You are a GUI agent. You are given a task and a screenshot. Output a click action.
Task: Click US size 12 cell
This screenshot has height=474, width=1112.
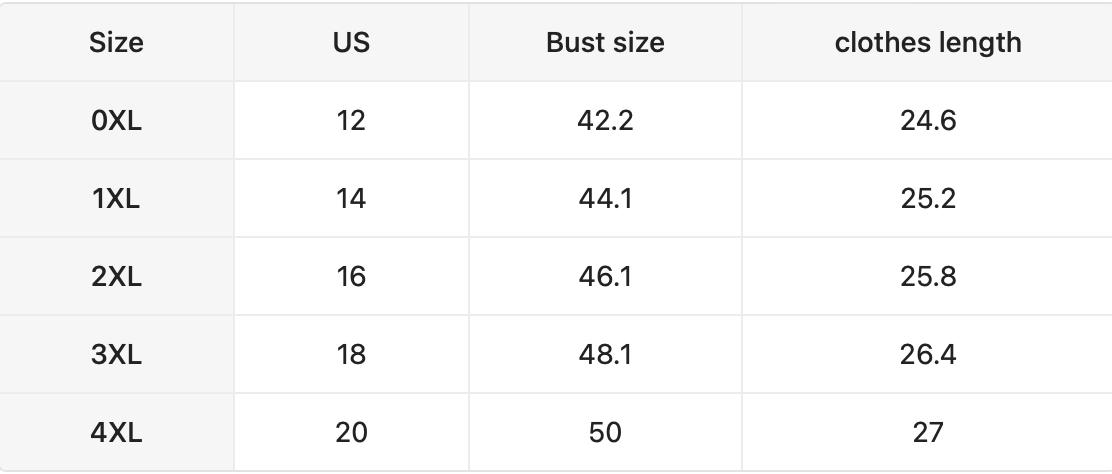(351, 121)
